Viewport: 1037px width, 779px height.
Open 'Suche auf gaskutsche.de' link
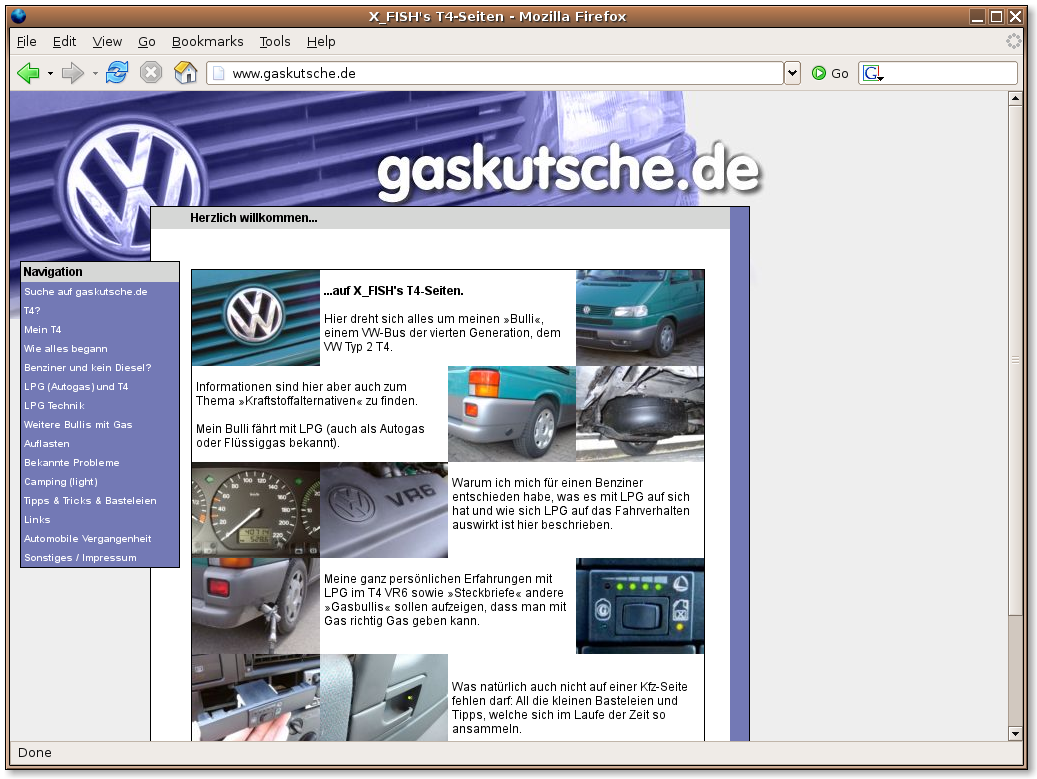(86, 292)
